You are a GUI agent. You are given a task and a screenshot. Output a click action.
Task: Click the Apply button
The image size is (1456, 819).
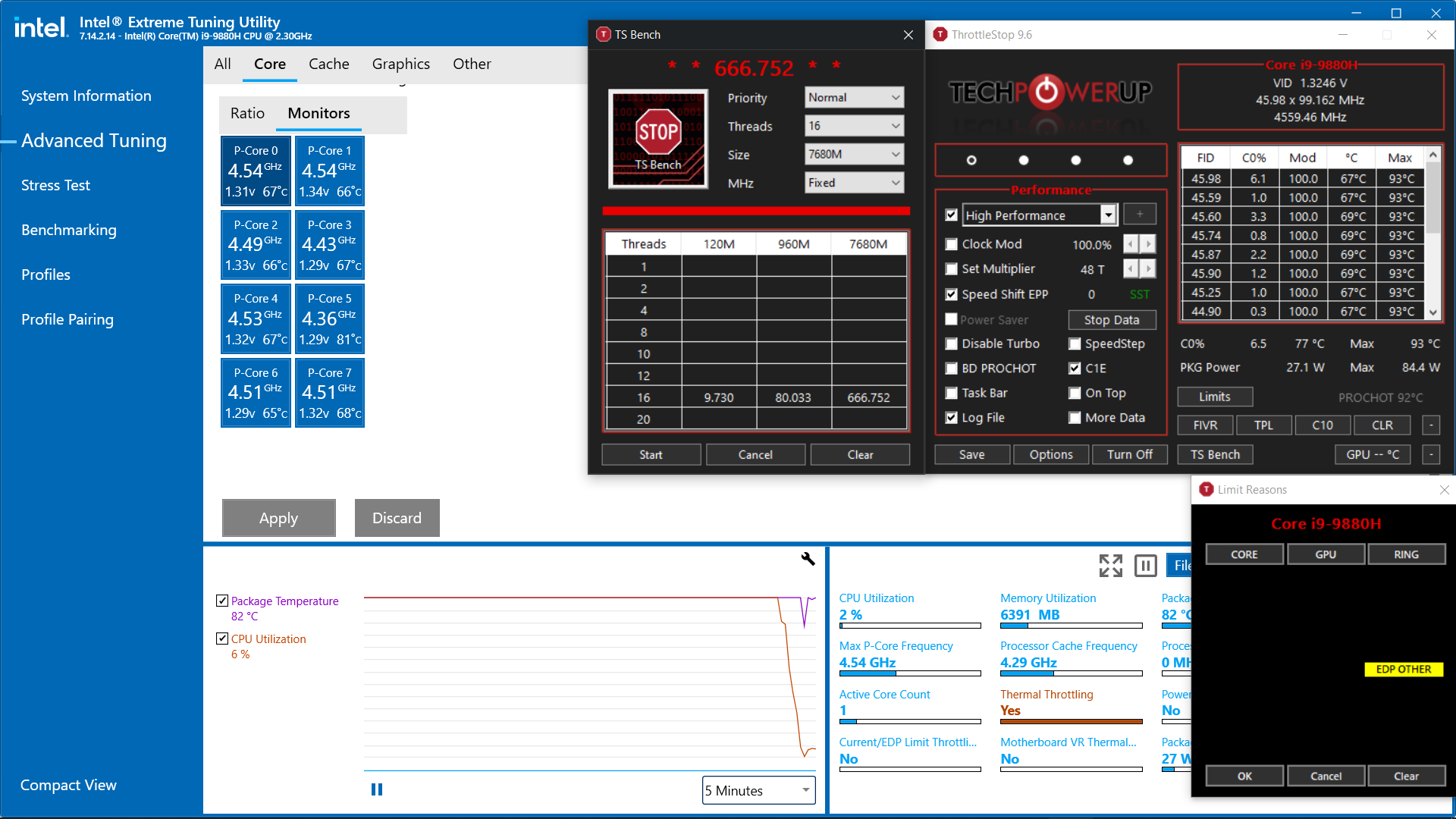(279, 518)
